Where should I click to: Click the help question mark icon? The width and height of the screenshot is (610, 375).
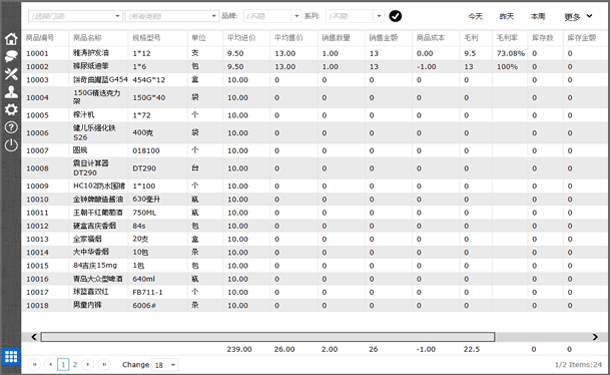(11, 127)
